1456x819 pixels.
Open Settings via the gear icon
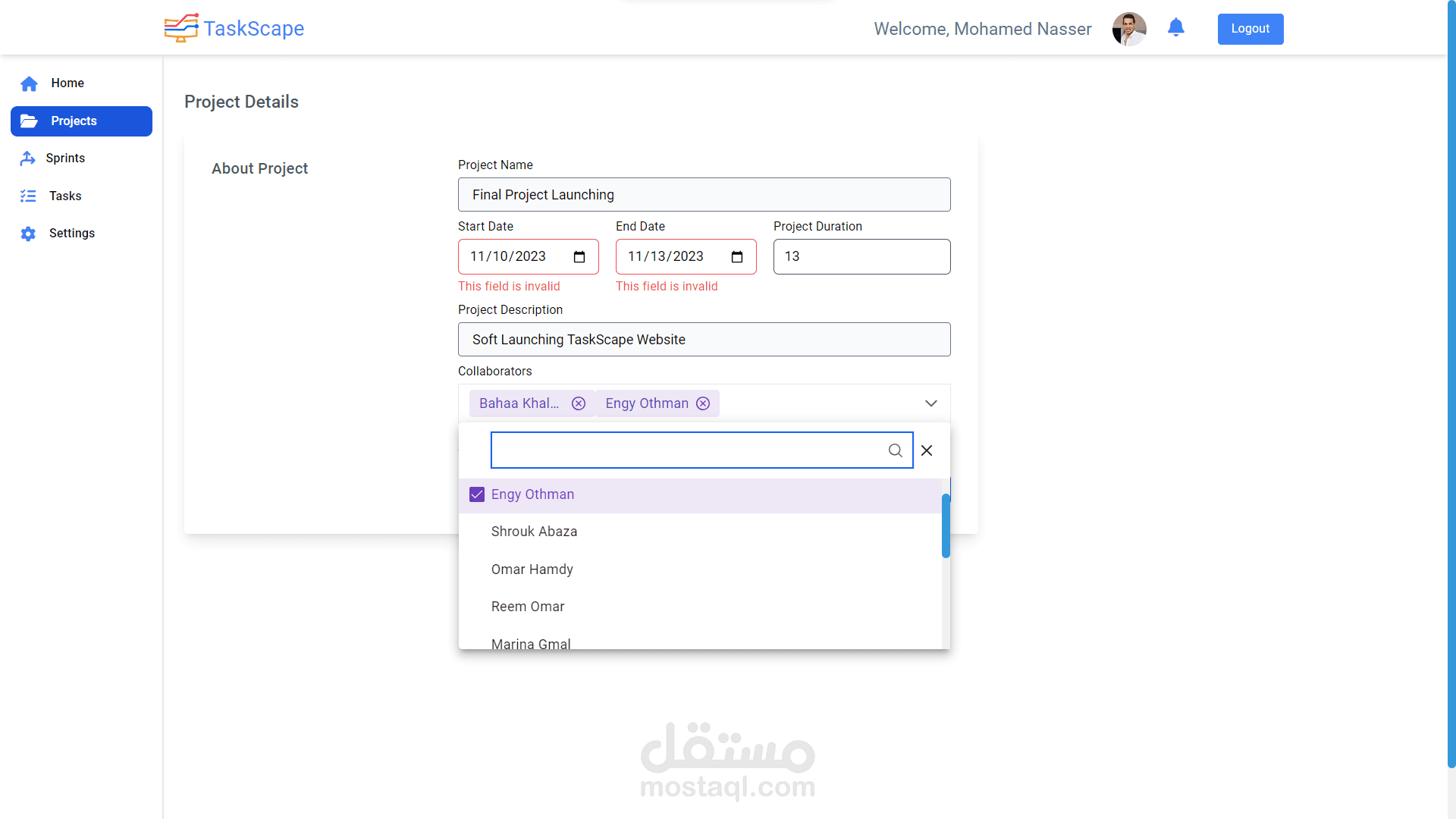(x=28, y=234)
